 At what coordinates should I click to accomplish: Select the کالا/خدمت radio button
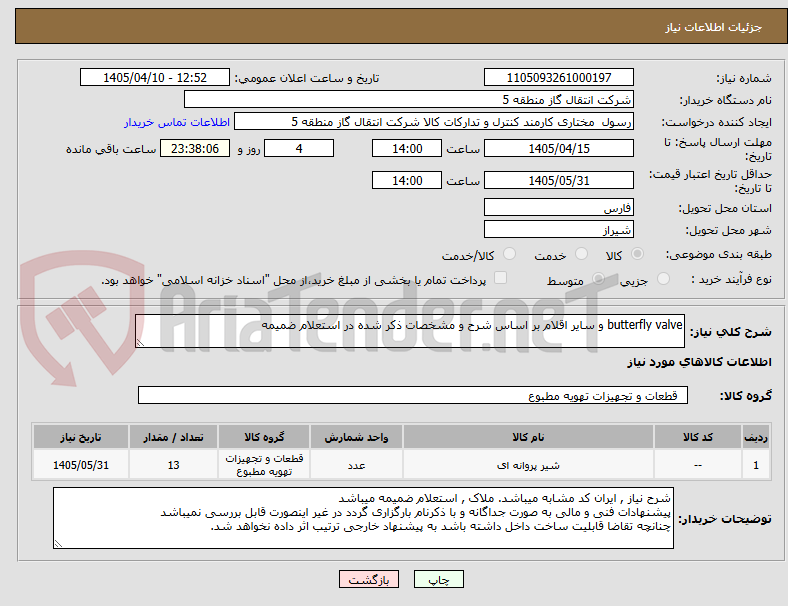(x=510, y=254)
